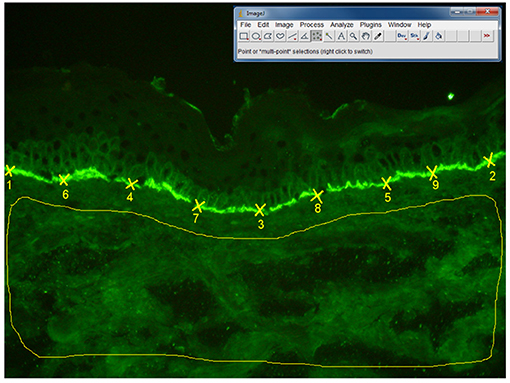Select the Hand scrolling tool

pyautogui.click(x=366, y=36)
